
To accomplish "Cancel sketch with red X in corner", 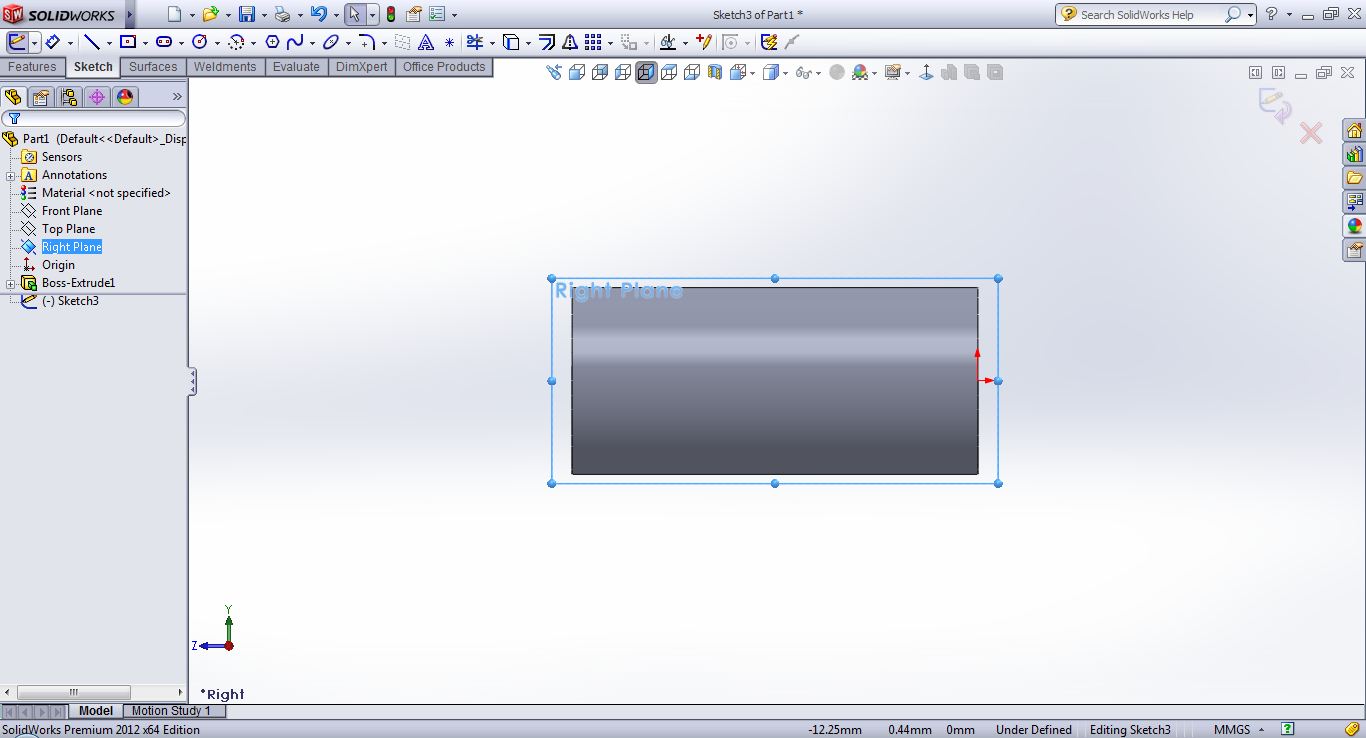I will (1310, 133).
